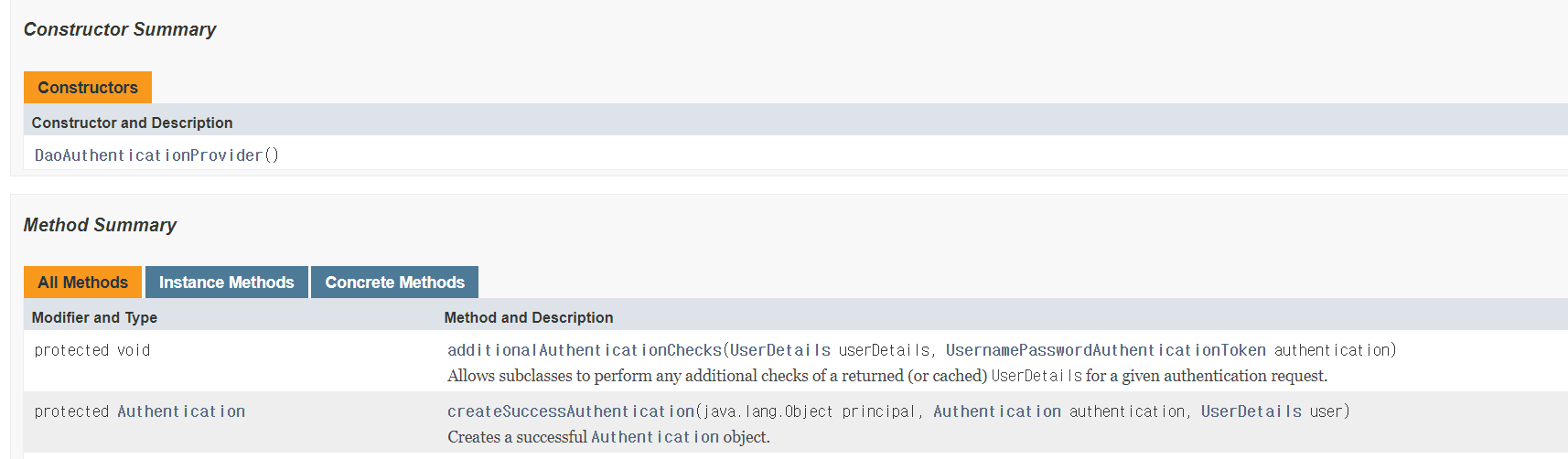Switch to the All Methods tab
This screenshot has width=1568, height=459.
(x=82, y=283)
